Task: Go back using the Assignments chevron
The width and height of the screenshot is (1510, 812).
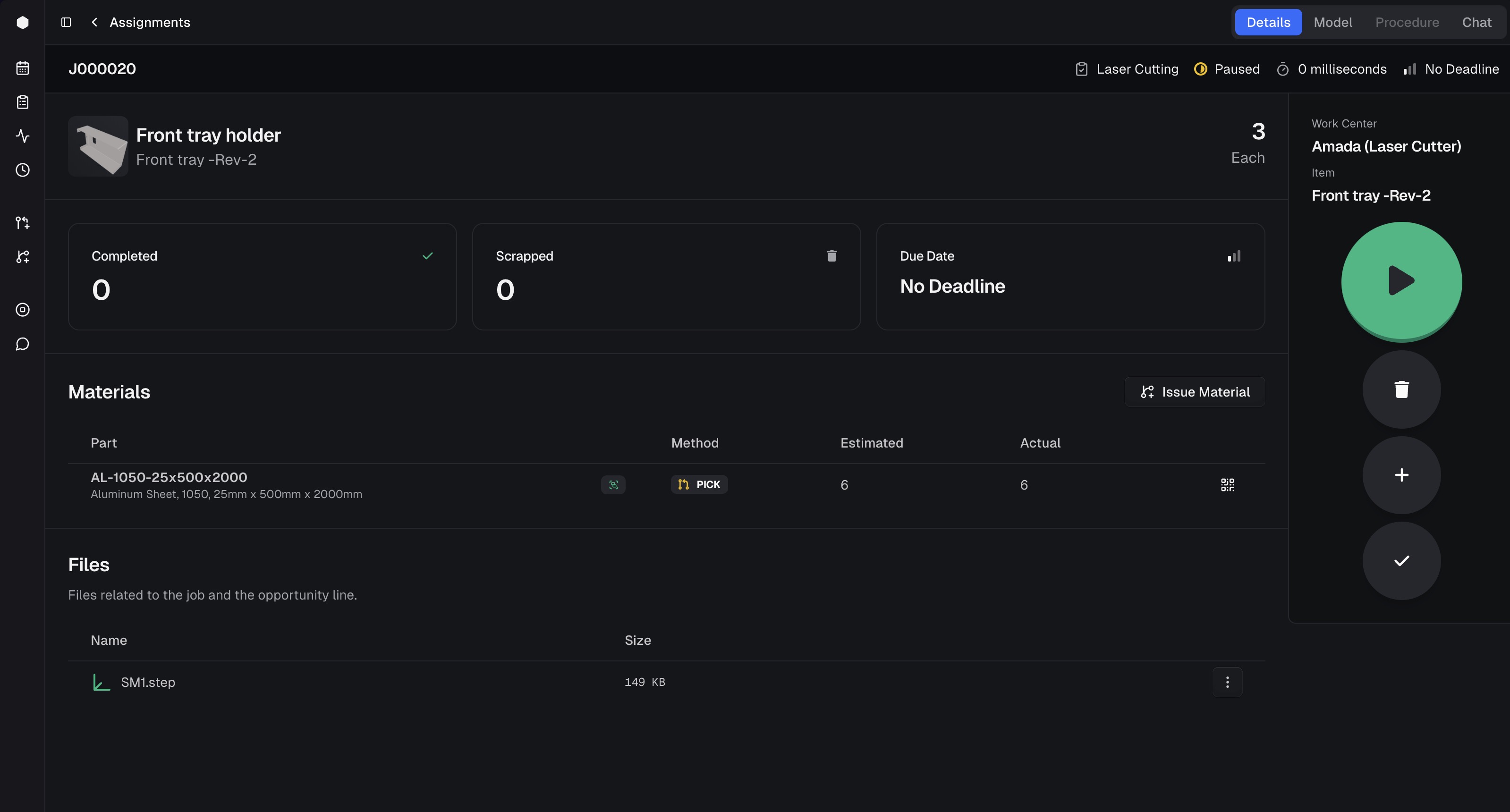Action: pyautogui.click(x=94, y=22)
